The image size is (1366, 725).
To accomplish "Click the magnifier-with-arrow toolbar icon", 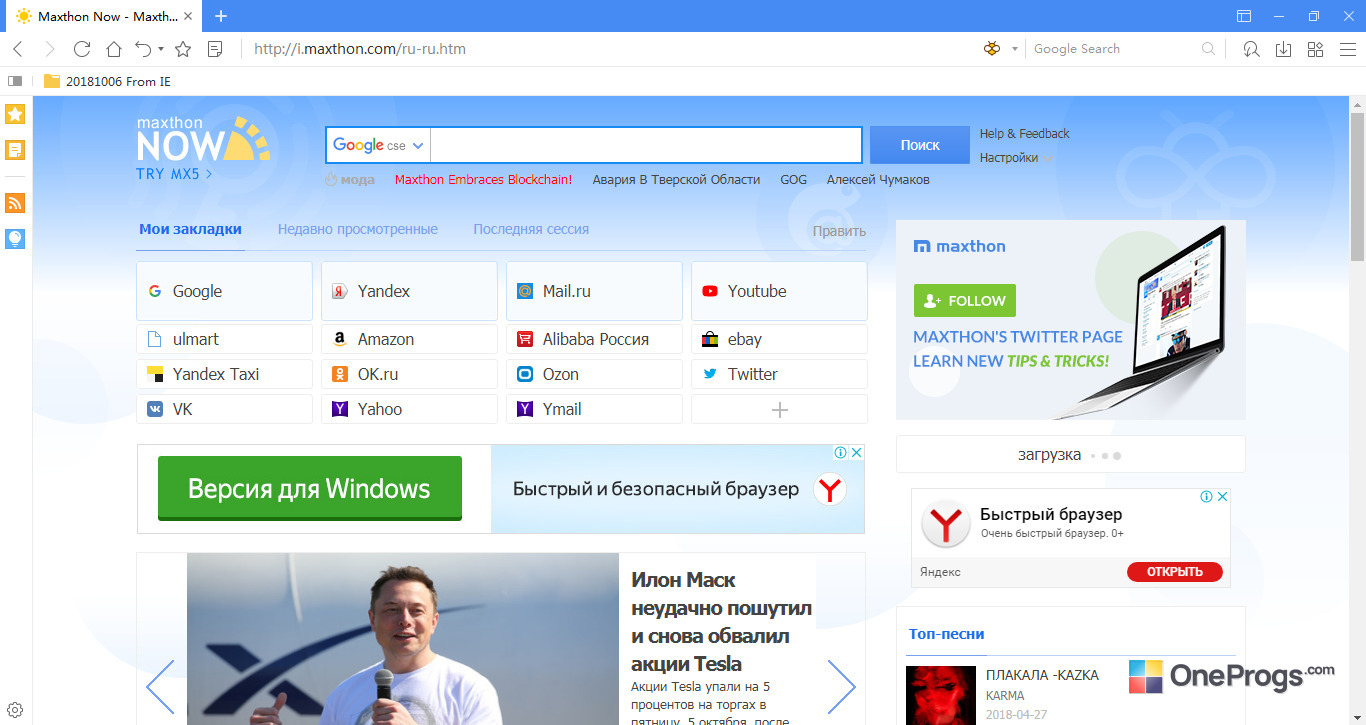I will (1251, 49).
